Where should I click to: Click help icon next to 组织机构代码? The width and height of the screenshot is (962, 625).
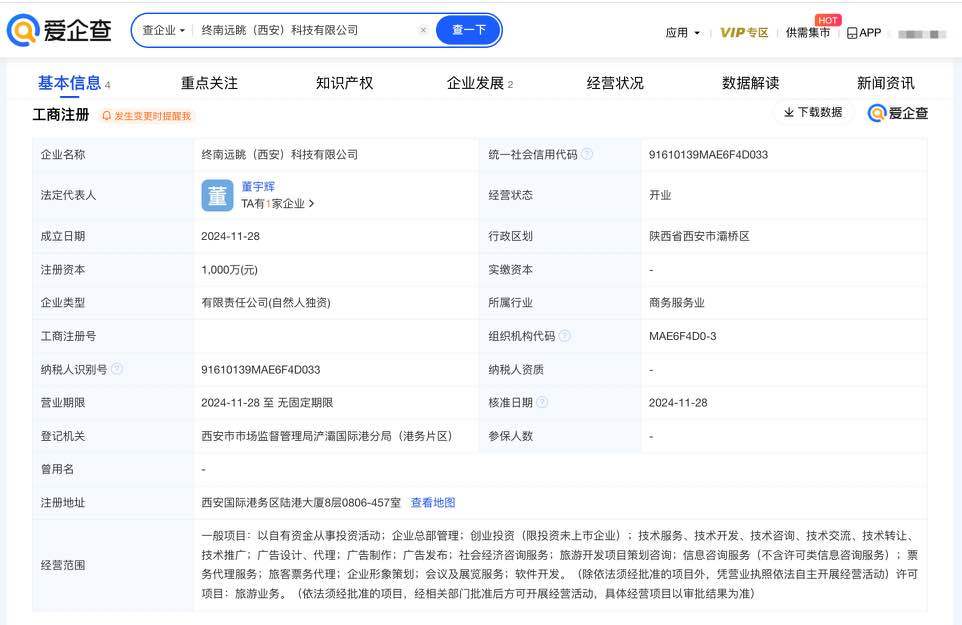tap(565, 336)
